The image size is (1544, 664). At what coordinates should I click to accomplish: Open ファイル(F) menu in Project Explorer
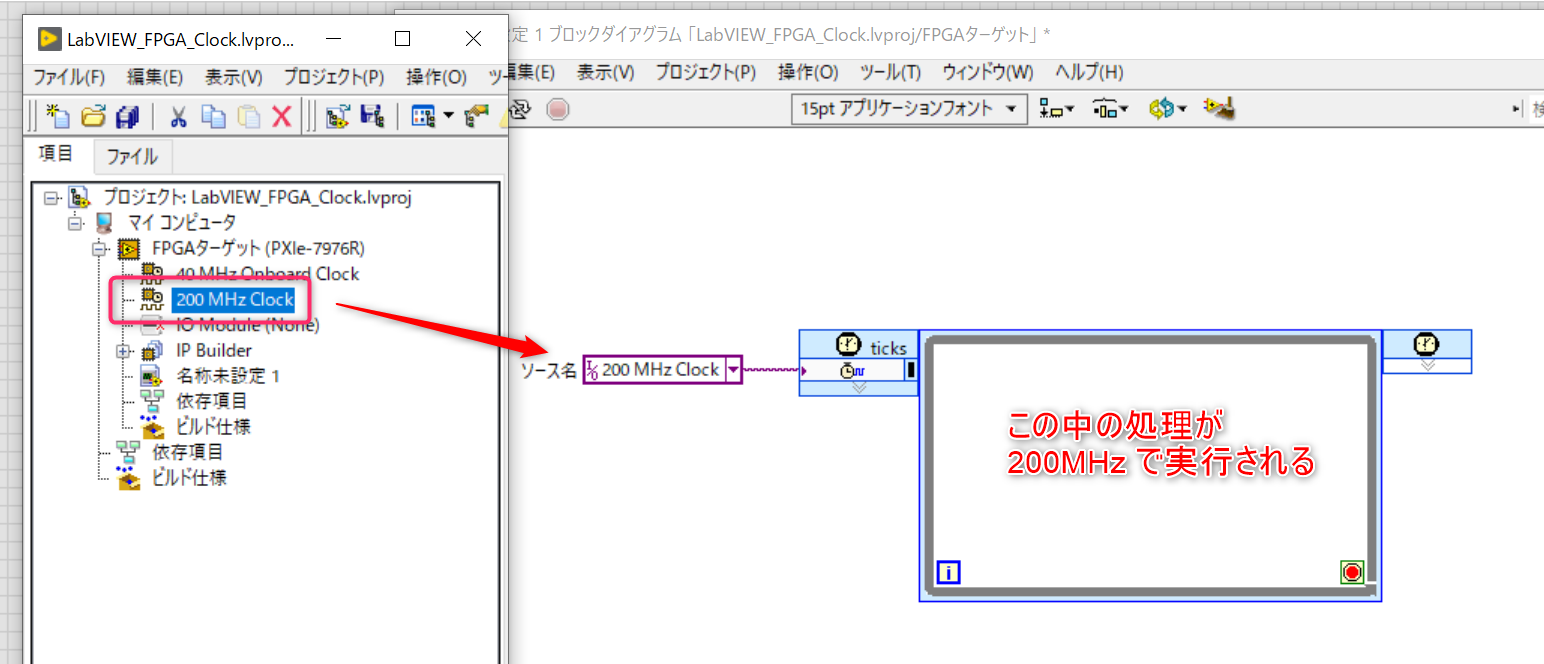(x=69, y=77)
